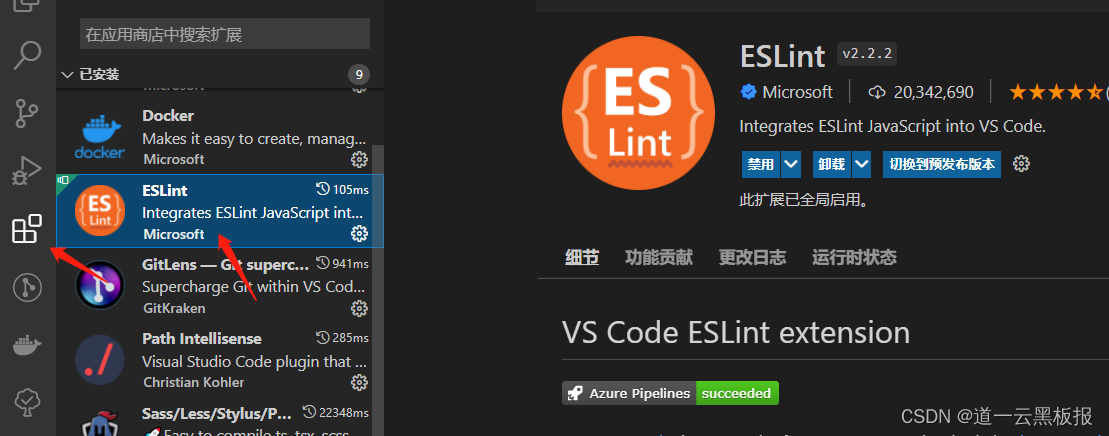This screenshot has height=436, width=1109.
Task: Click Microsoft publisher link on details page
Action: [797, 92]
